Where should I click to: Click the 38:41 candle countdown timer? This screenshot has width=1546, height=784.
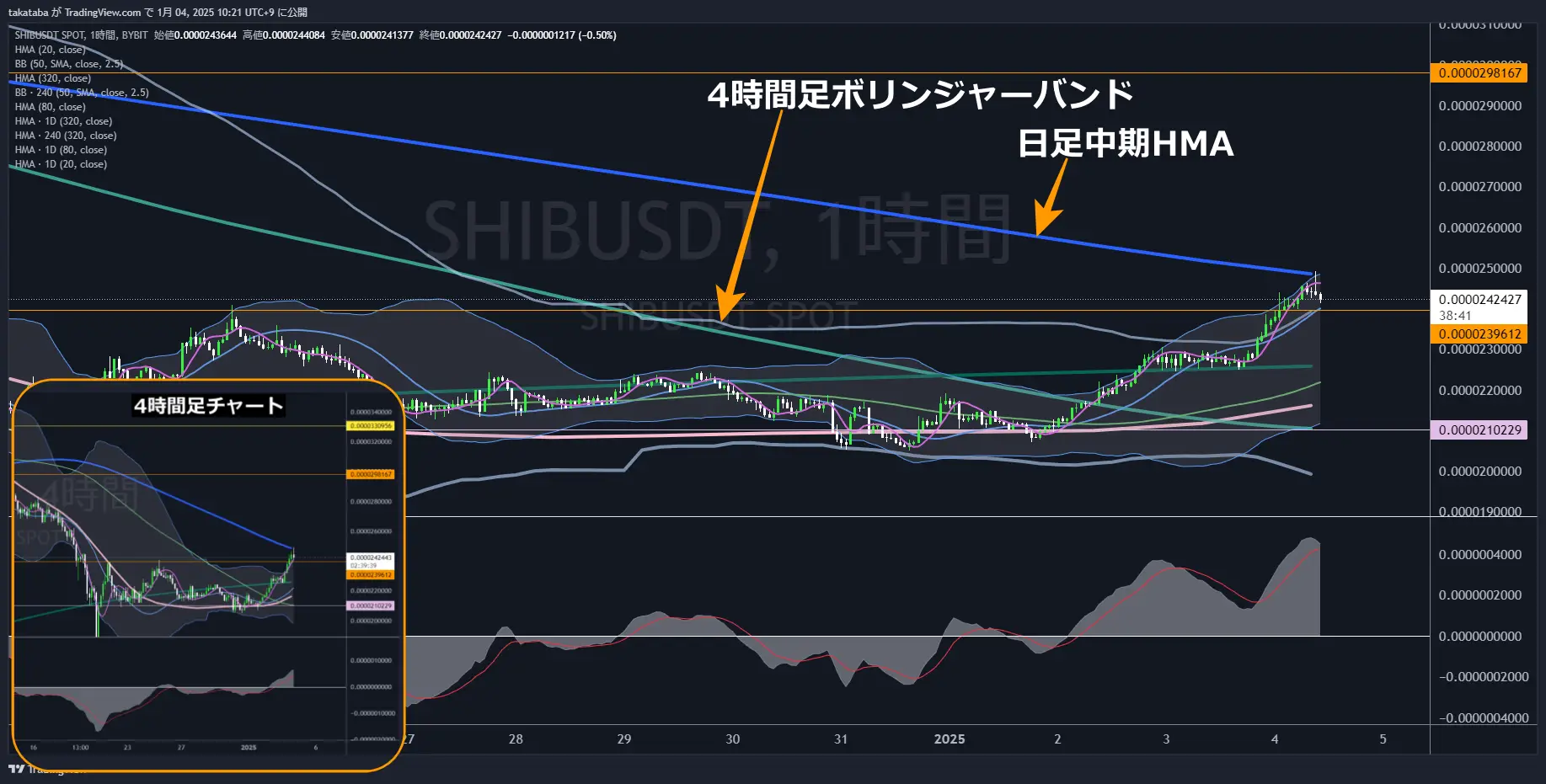[x=1455, y=316]
